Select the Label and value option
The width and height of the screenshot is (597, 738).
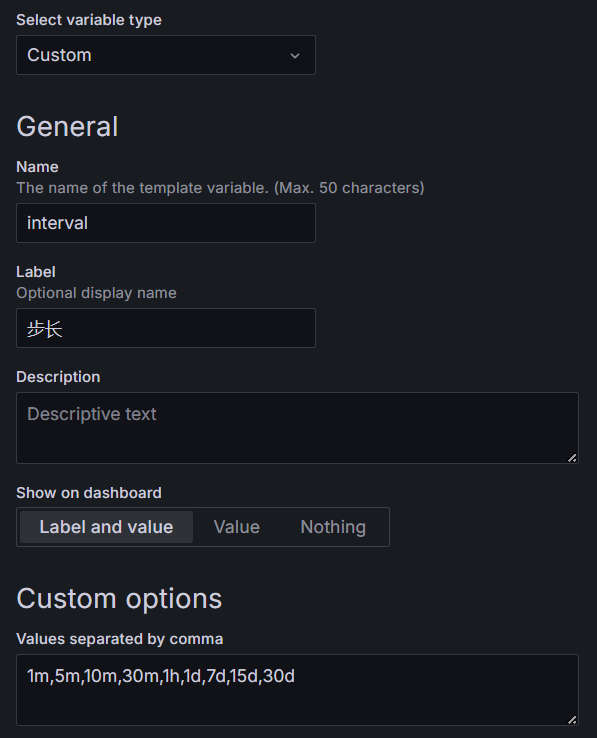tap(106, 527)
